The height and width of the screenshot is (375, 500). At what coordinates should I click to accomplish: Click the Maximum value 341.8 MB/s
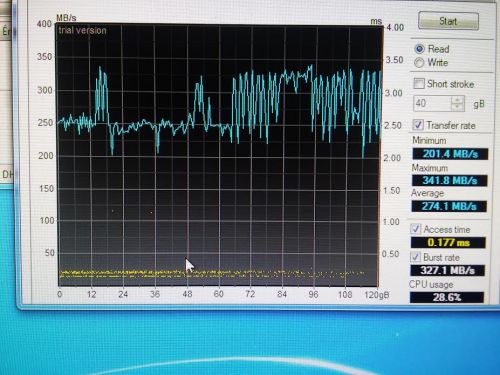pyautogui.click(x=450, y=180)
